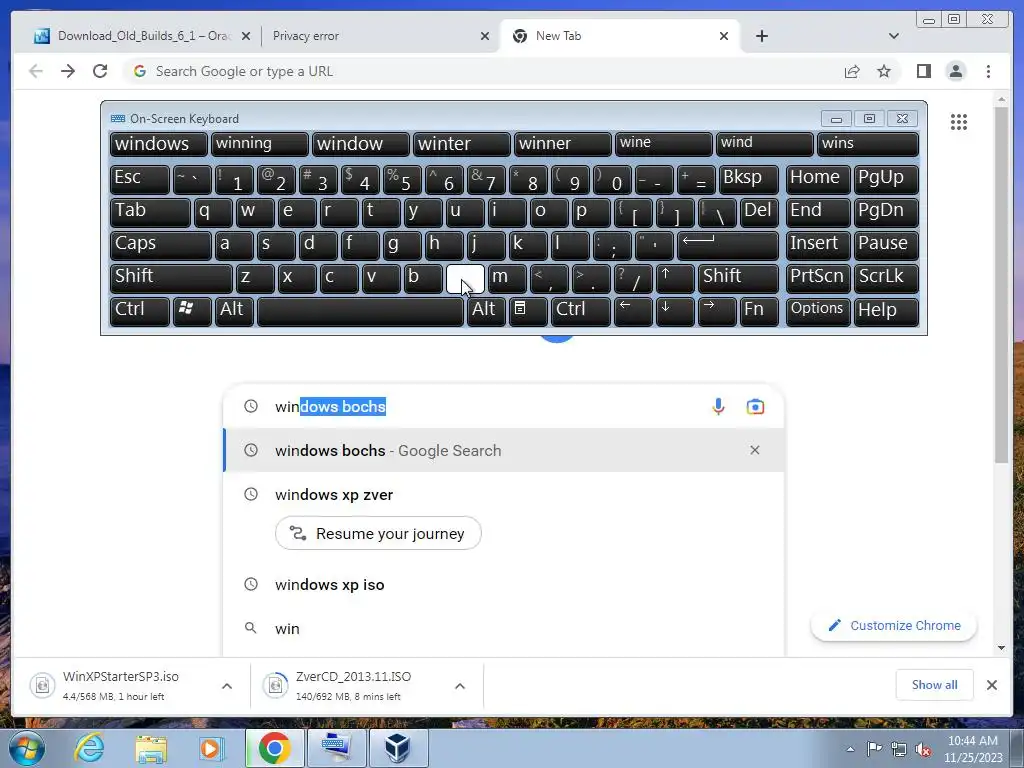This screenshot has height=768, width=1024.
Task: Toggle the ScrLk key
Action: [x=886, y=278]
